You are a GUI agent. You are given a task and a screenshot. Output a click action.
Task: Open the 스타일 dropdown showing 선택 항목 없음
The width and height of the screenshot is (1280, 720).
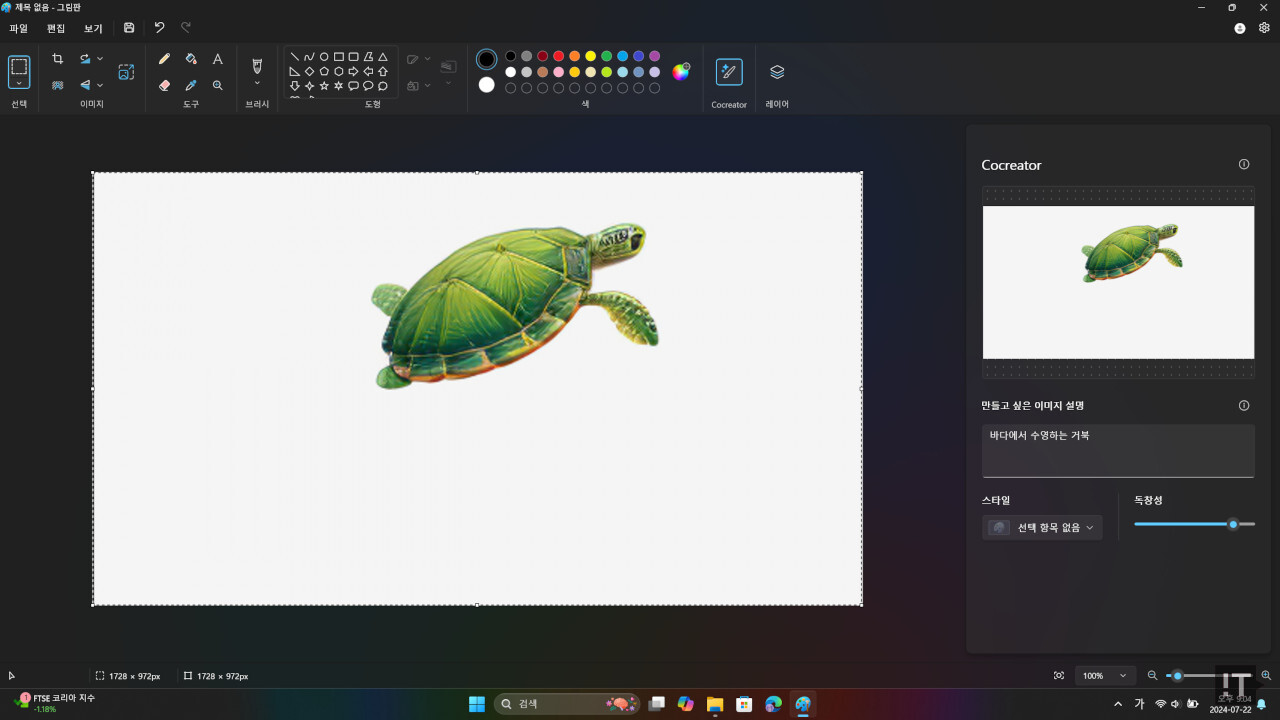pyautogui.click(x=1042, y=528)
